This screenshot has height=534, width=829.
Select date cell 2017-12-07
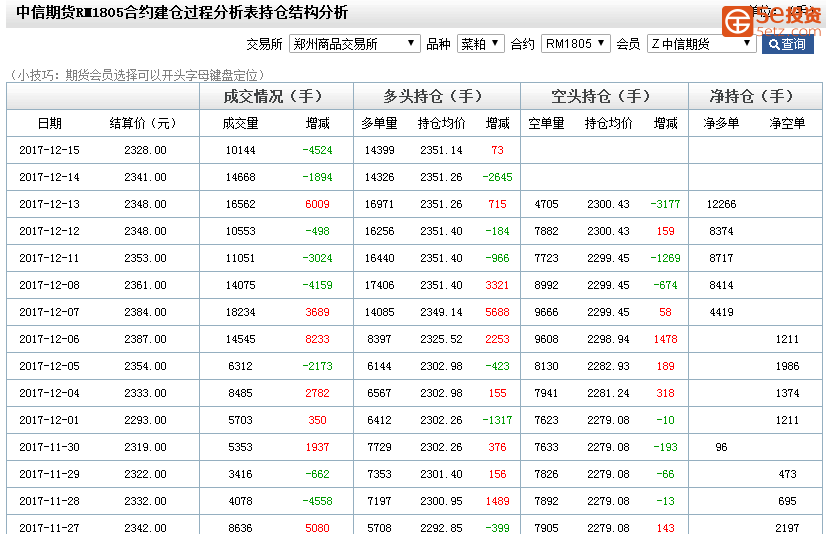click(49, 312)
